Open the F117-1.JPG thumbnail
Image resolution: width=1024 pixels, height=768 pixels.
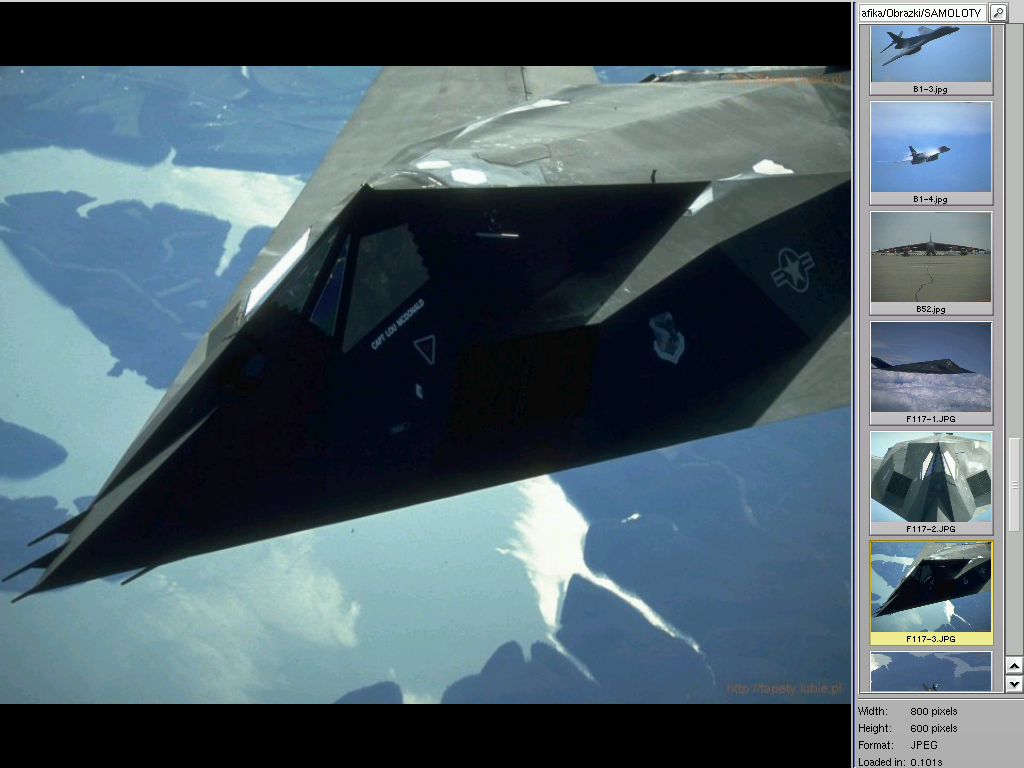(931, 373)
